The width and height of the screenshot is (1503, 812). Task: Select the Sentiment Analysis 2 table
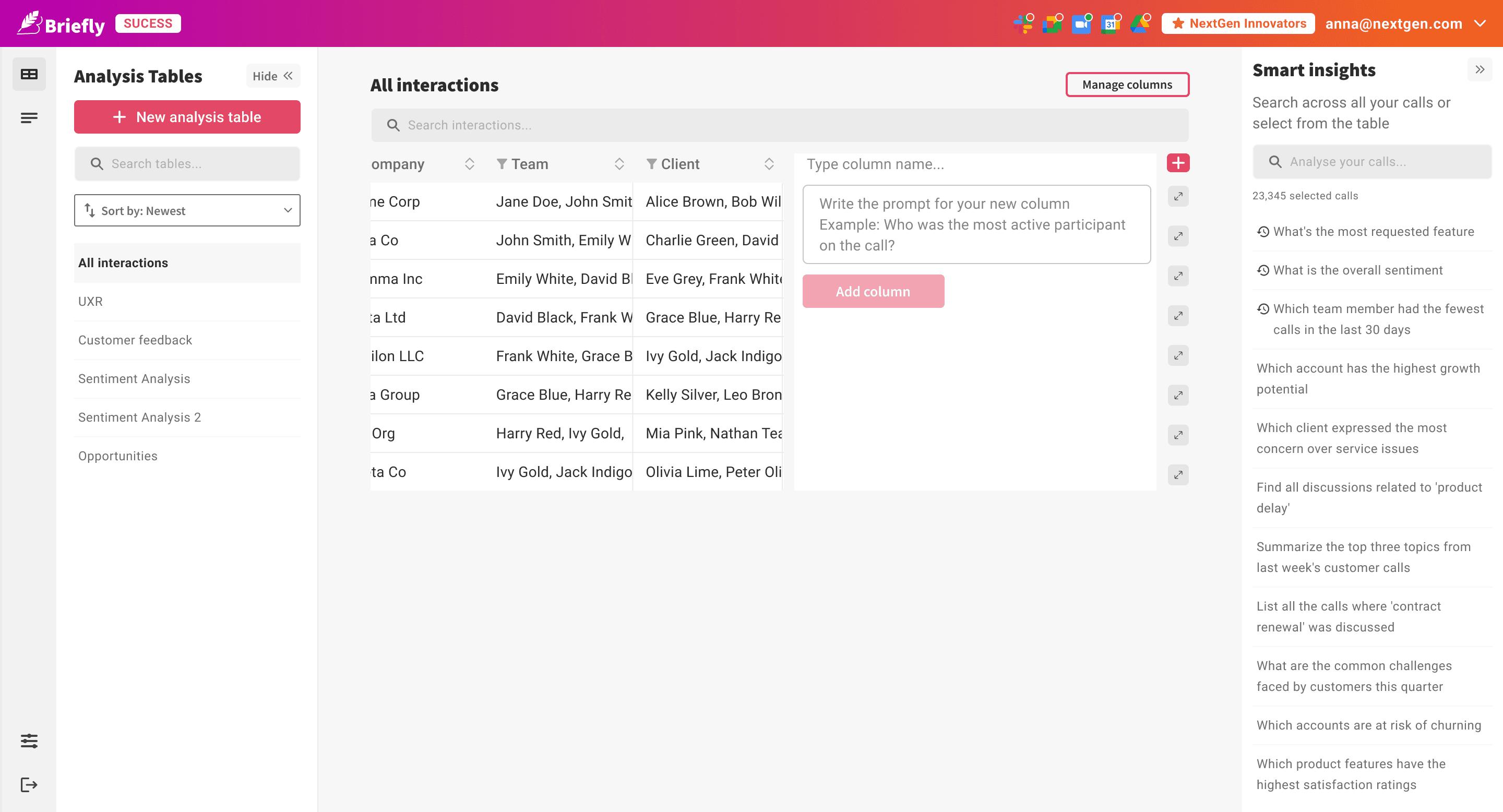[x=139, y=417]
